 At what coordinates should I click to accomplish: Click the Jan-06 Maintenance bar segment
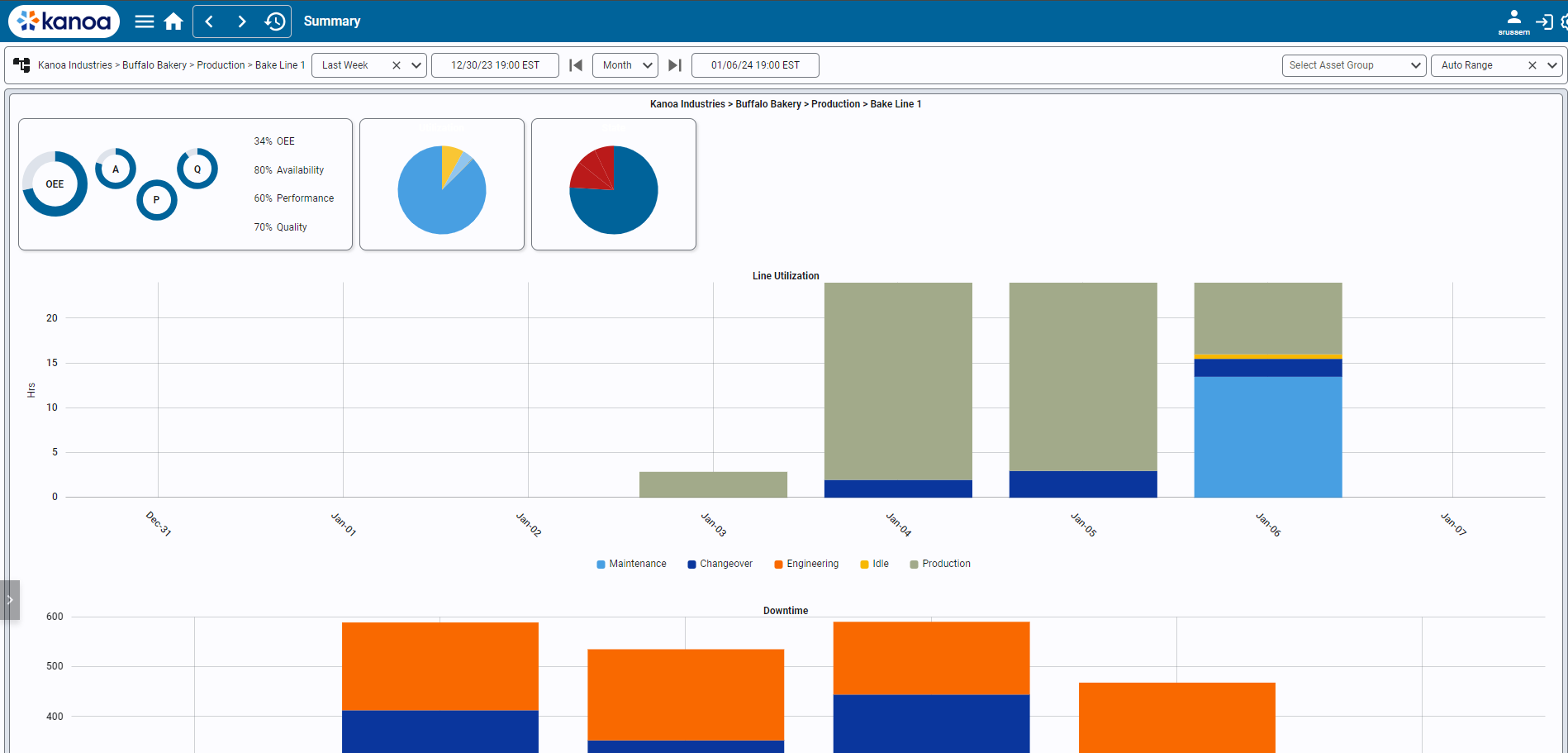pyautogui.click(x=1268, y=436)
